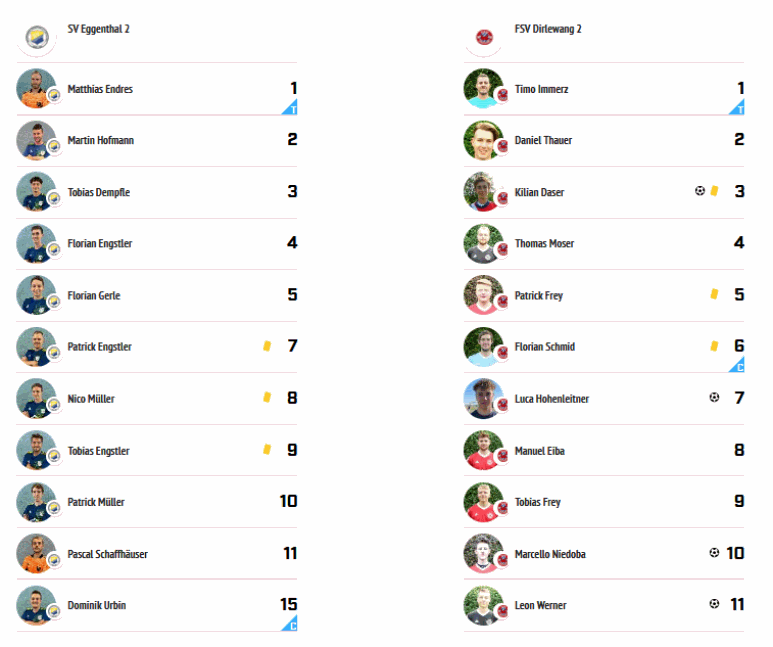Click the yellow card icon beside Kilian Daser

coord(714,191)
